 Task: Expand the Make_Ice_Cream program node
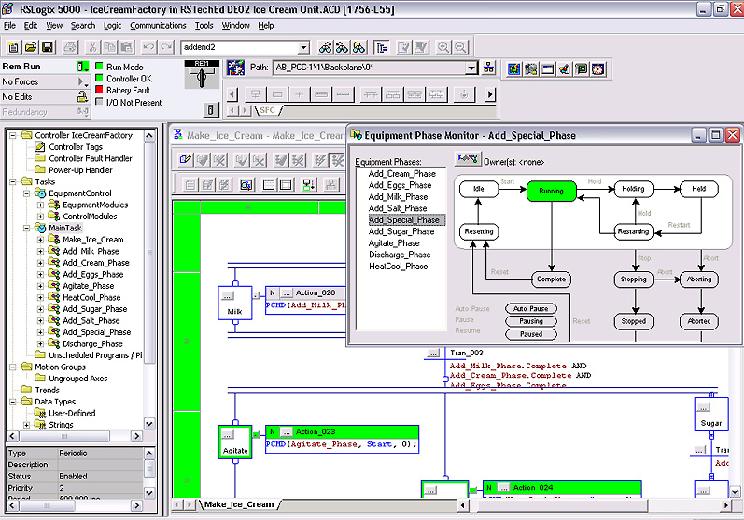41,240
